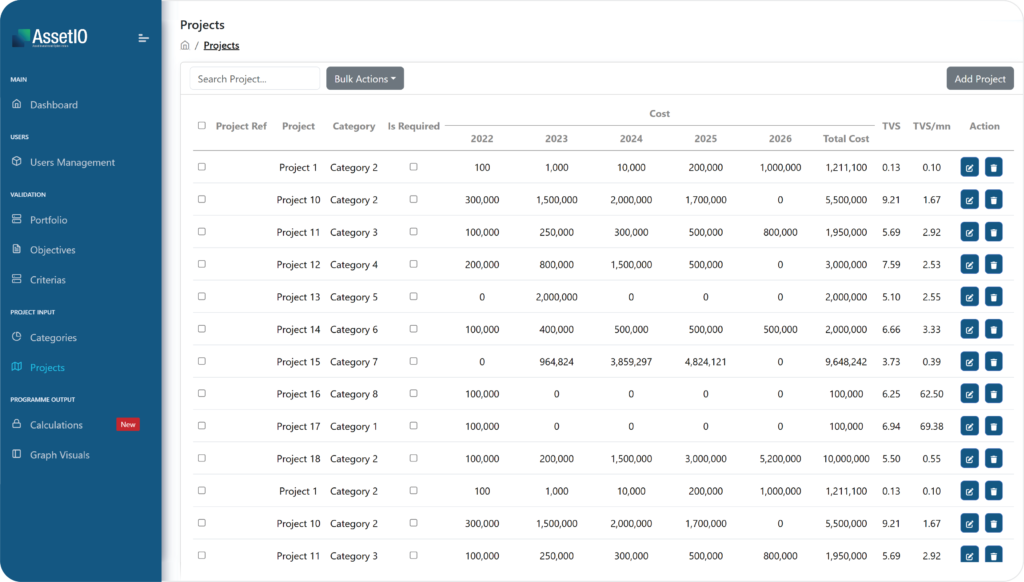Enable Is Required for Project 17
This screenshot has height=582, width=1024.
click(413, 426)
